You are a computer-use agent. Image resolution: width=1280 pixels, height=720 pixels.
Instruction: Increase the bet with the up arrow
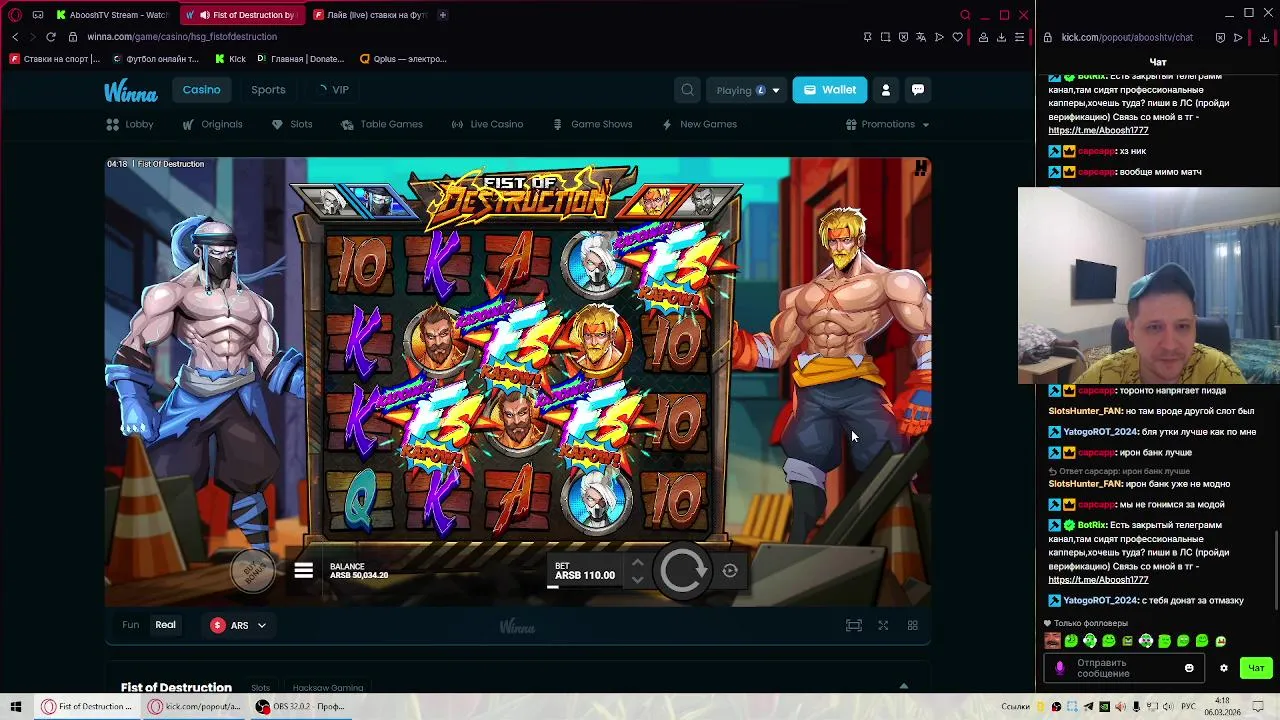(637, 563)
